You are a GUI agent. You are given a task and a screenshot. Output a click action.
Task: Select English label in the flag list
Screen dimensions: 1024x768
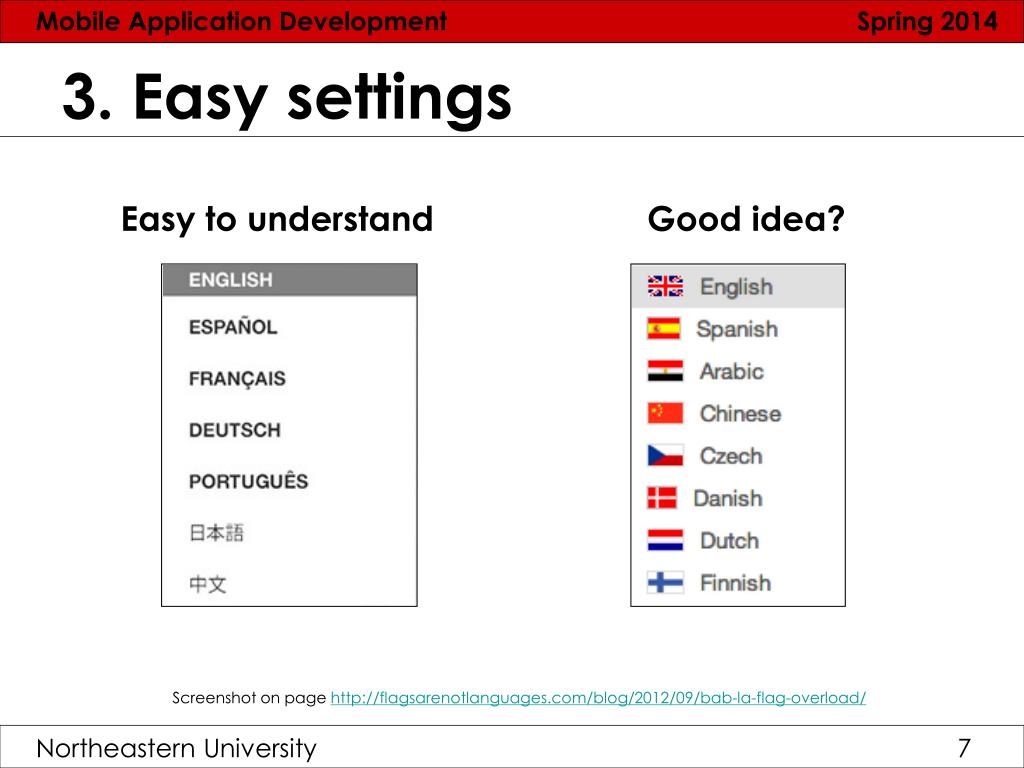[736, 287]
